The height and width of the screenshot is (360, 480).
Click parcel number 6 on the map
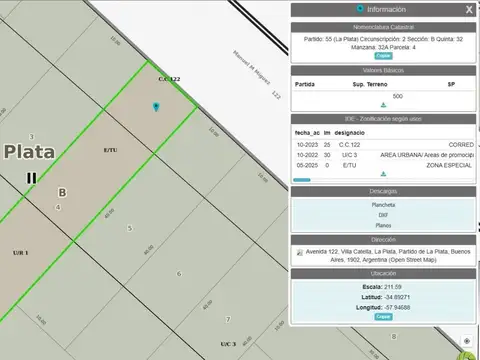[x=179, y=274]
